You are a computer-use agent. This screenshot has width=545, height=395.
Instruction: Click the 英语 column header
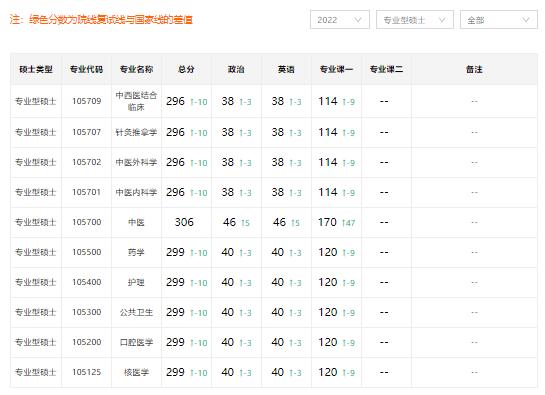tap(286, 69)
